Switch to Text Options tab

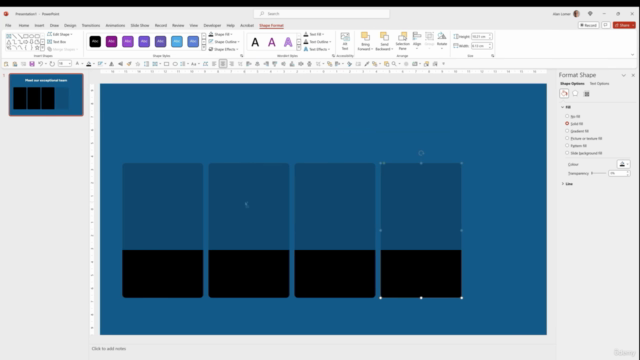tap(599, 84)
